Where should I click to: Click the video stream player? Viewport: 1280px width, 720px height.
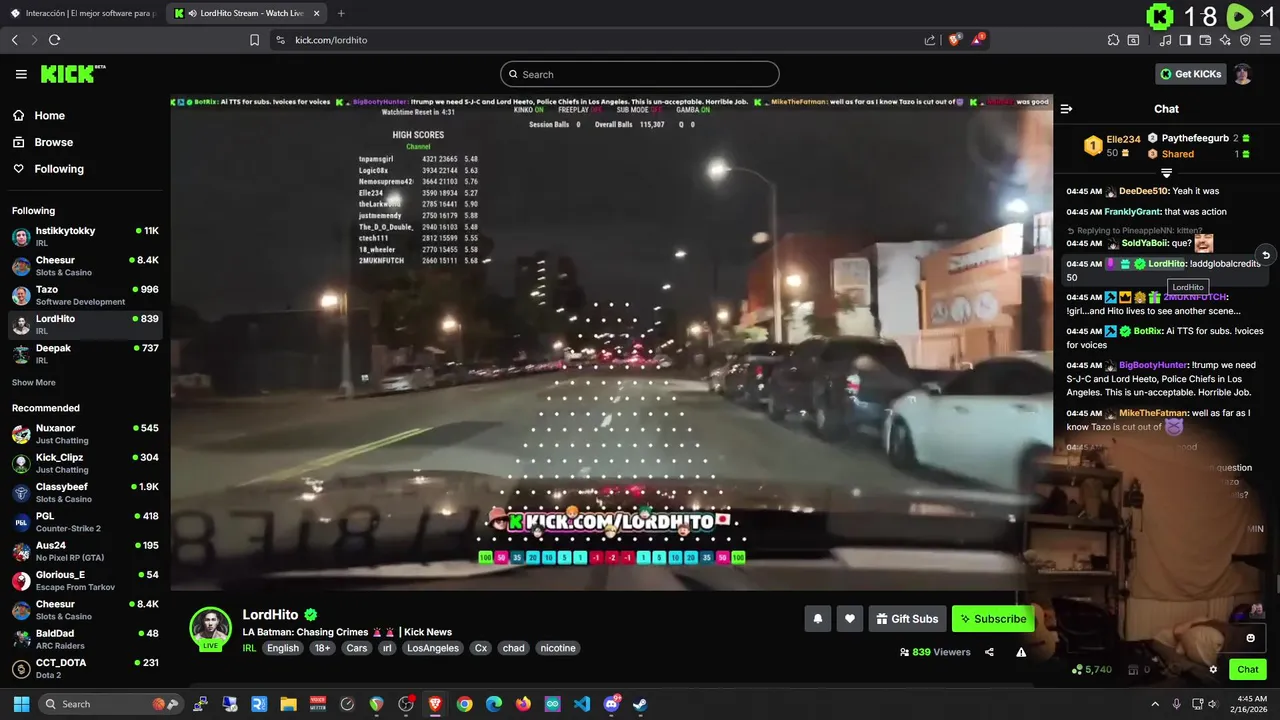click(611, 343)
